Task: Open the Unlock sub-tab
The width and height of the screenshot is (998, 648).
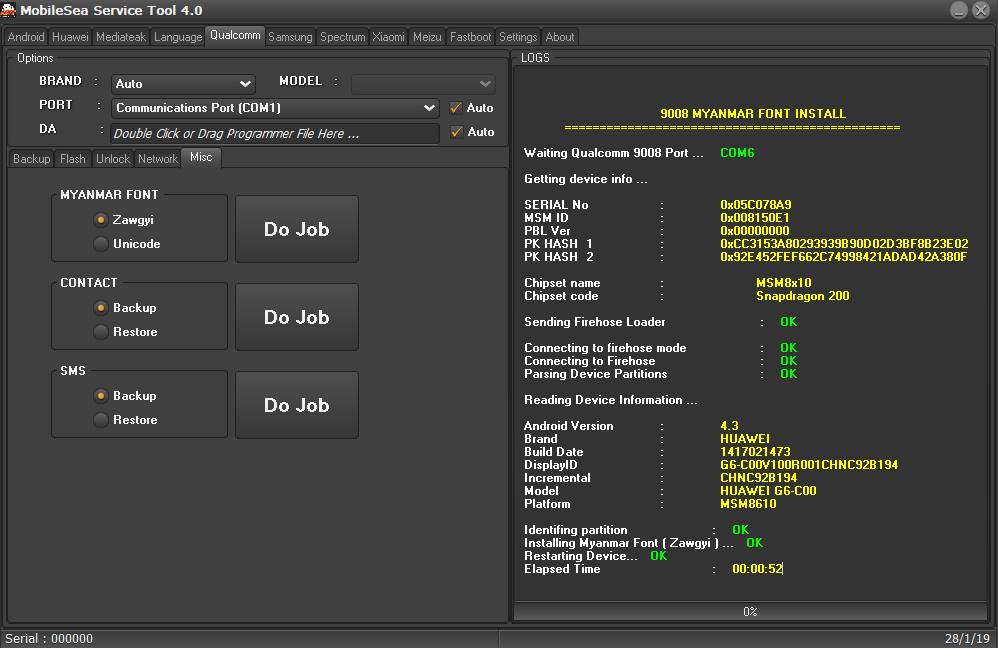Action: pos(113,158)
